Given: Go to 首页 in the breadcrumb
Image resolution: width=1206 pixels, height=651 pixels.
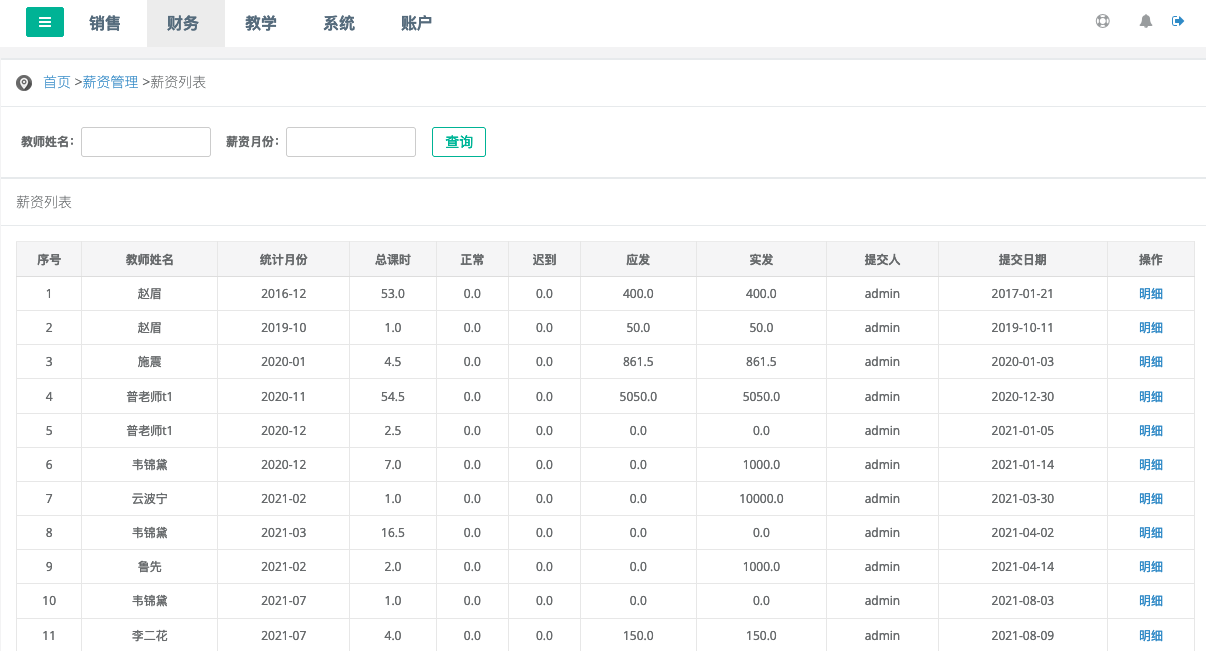Looking at the screenshot, I should coord(57,82).
